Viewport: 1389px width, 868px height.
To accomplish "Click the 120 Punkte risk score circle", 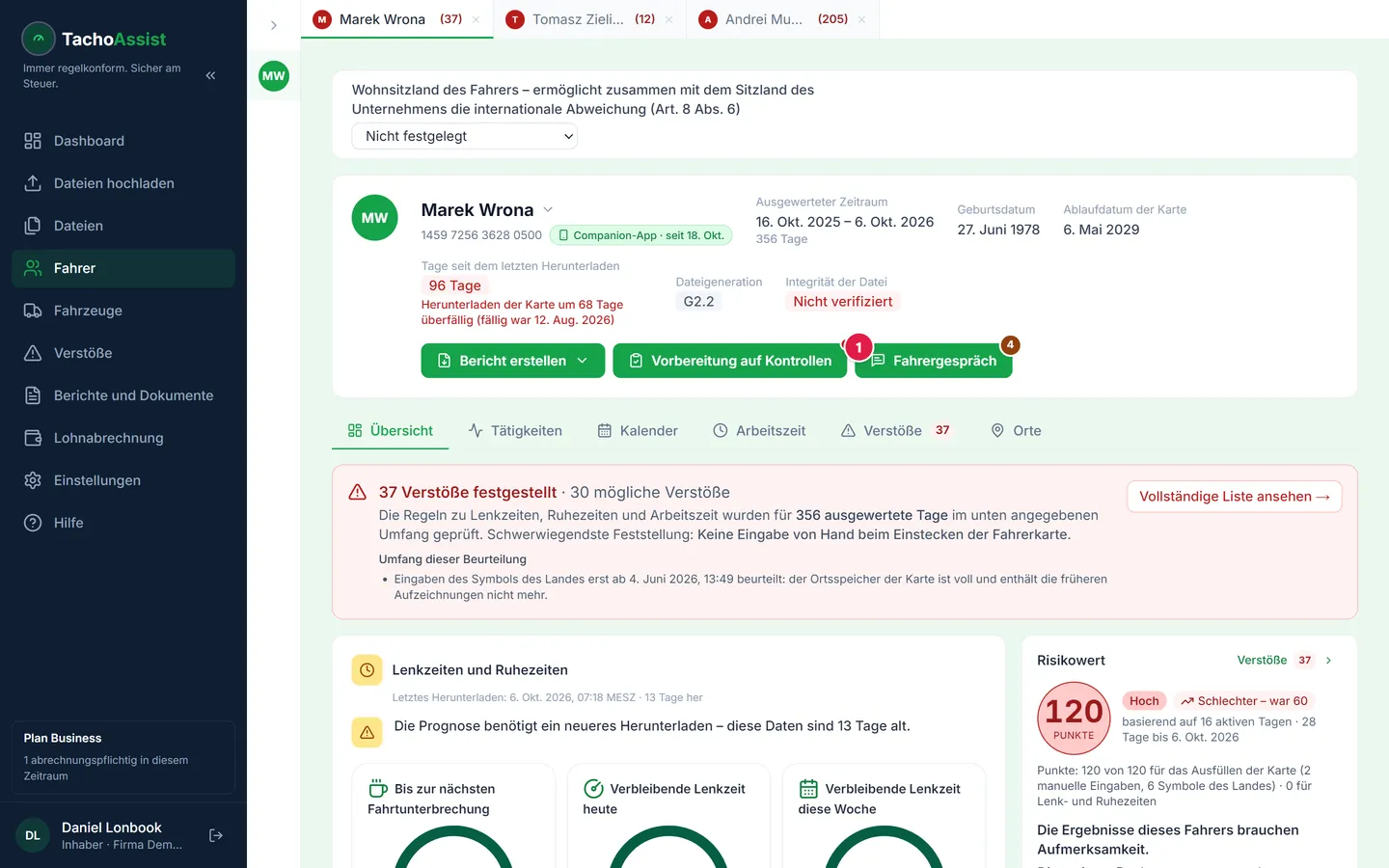I will 1074,719.
